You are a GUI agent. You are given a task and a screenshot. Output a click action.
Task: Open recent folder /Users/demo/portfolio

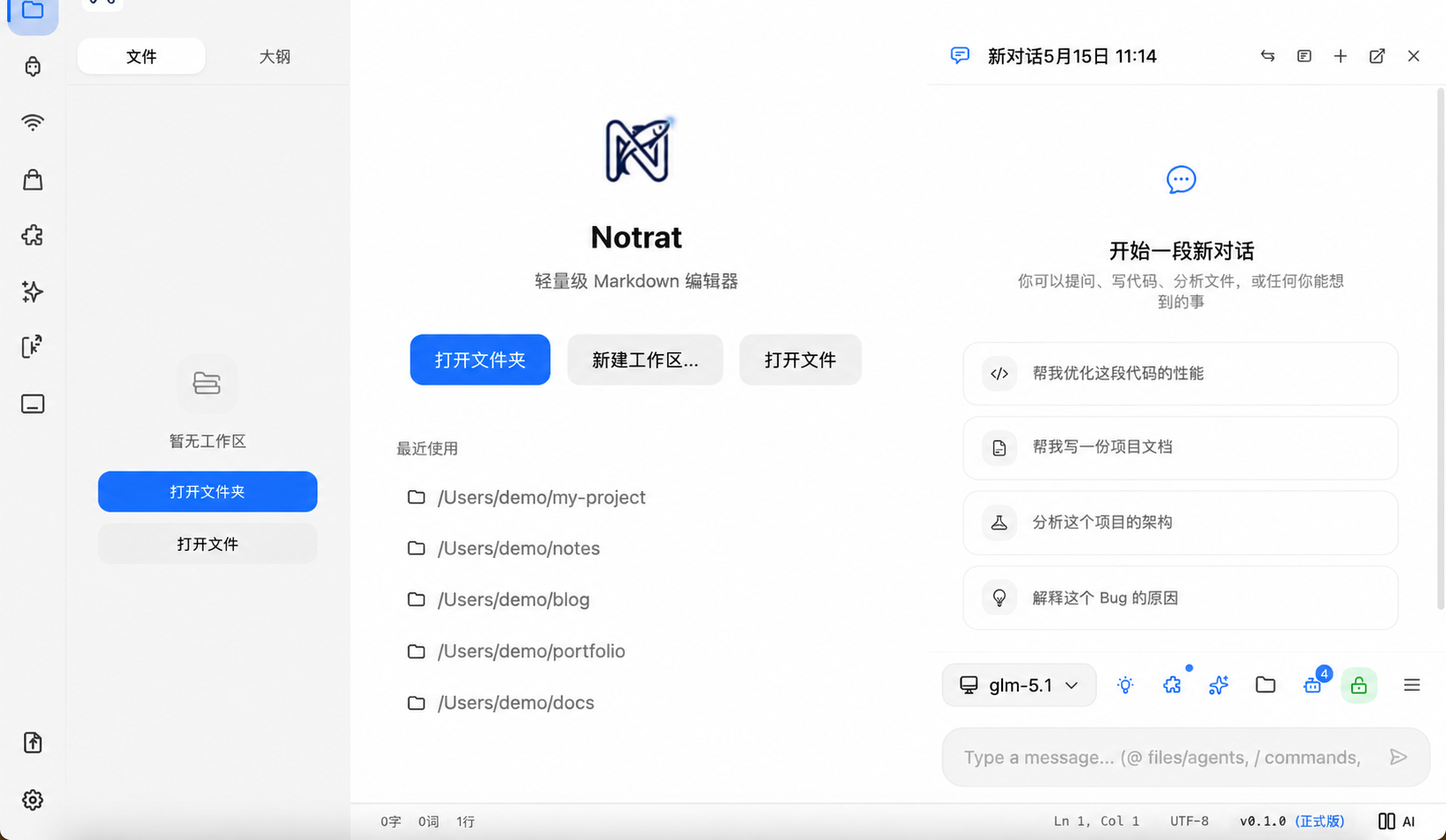[x=516, y=651]
